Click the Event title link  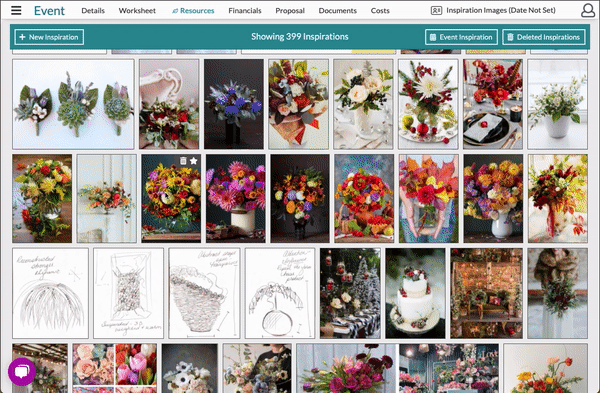49,11
